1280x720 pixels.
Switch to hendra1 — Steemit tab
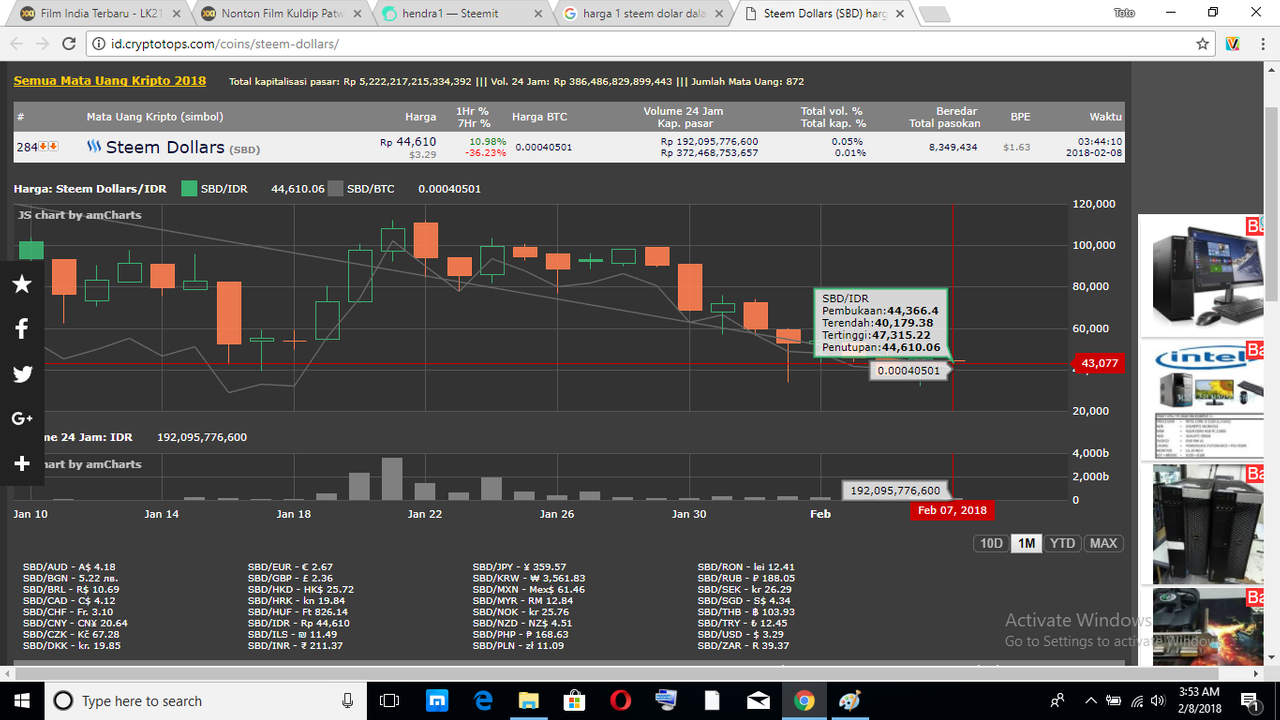[x=459, y=14]
